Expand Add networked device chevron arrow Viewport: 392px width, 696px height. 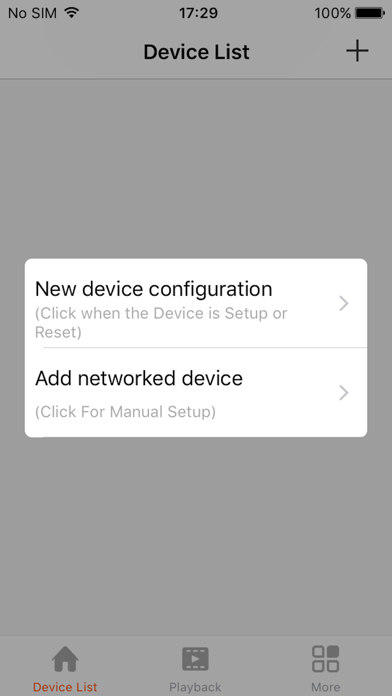pos(344,393)
